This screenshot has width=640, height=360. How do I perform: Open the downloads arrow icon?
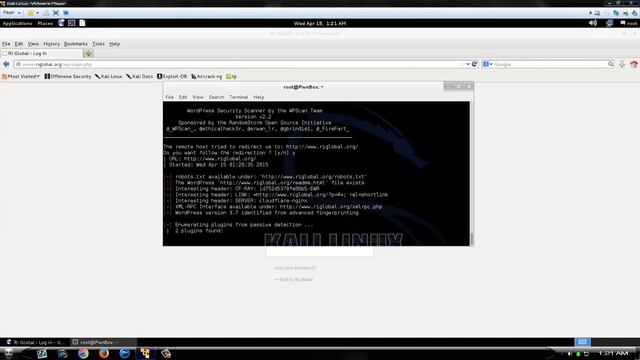click(x=622, y=64)
